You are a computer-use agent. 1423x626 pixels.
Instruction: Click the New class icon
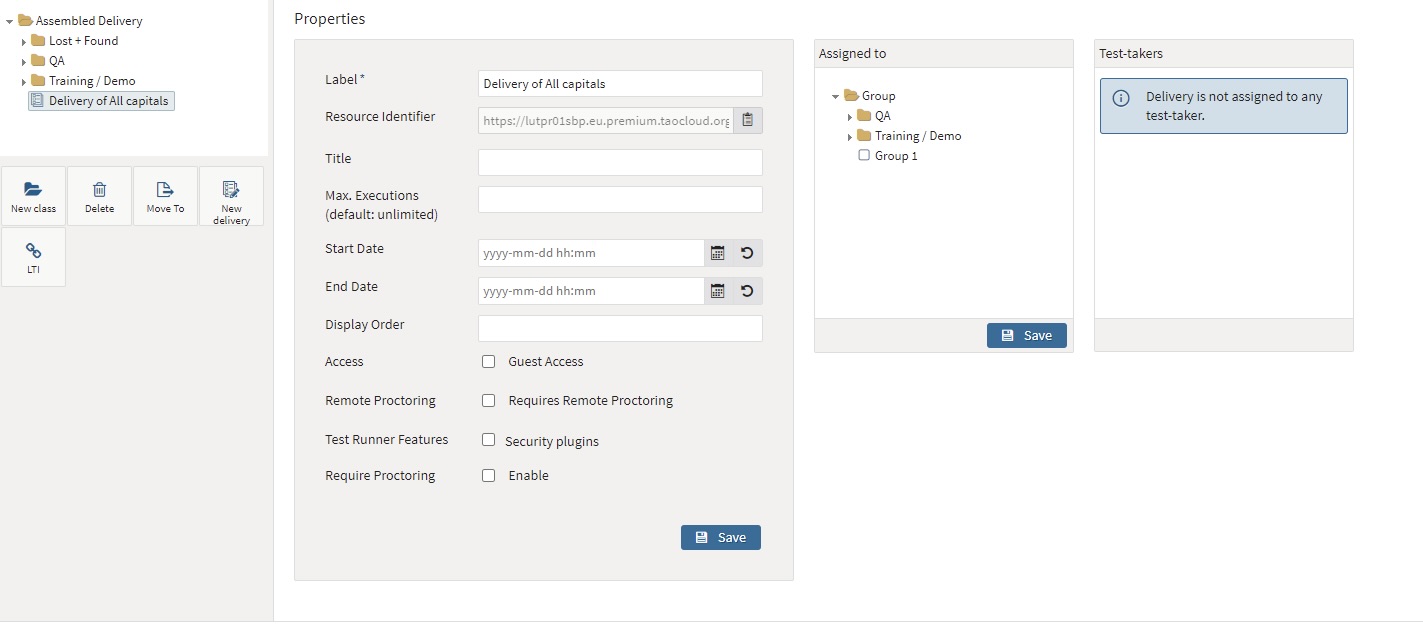[x=33, y=190]
